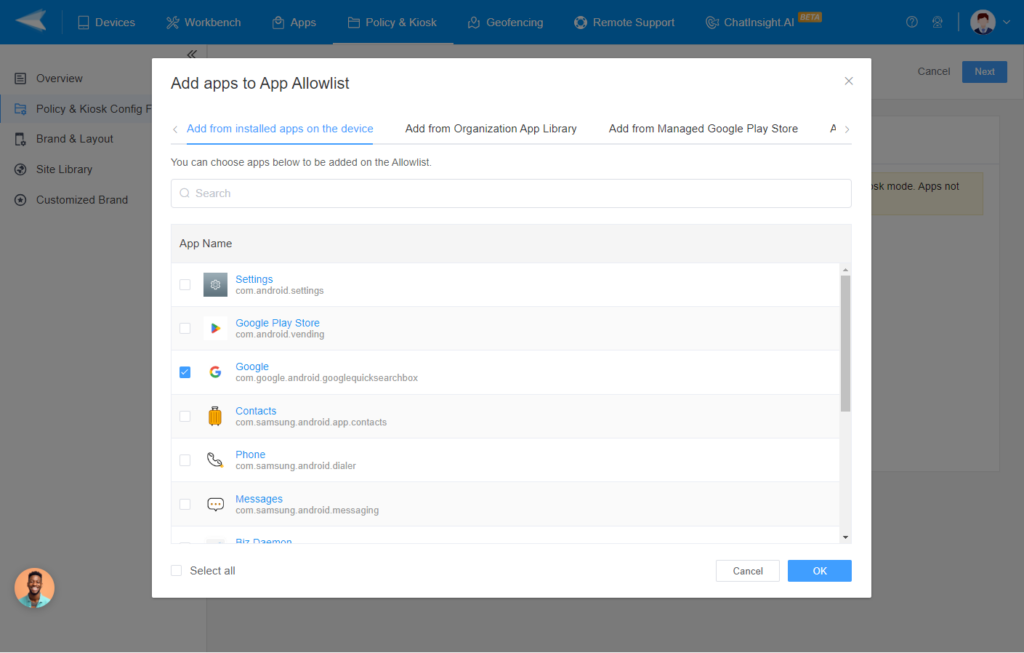The height and width of the screenshot is (653, 1024).
Task: Click the AirDroid paper plane logo
Action: pyautogui.click(x=31, y=21)
